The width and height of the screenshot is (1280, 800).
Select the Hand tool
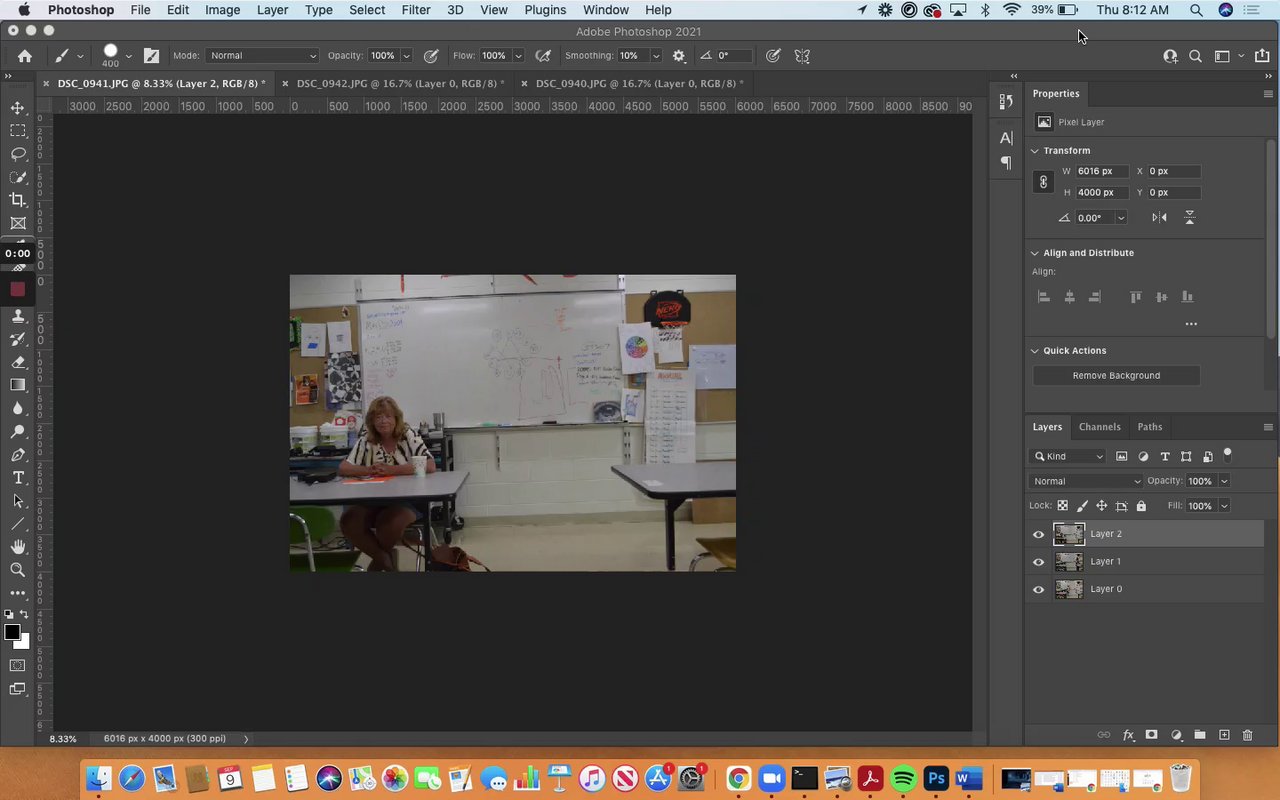coord(18,547)
